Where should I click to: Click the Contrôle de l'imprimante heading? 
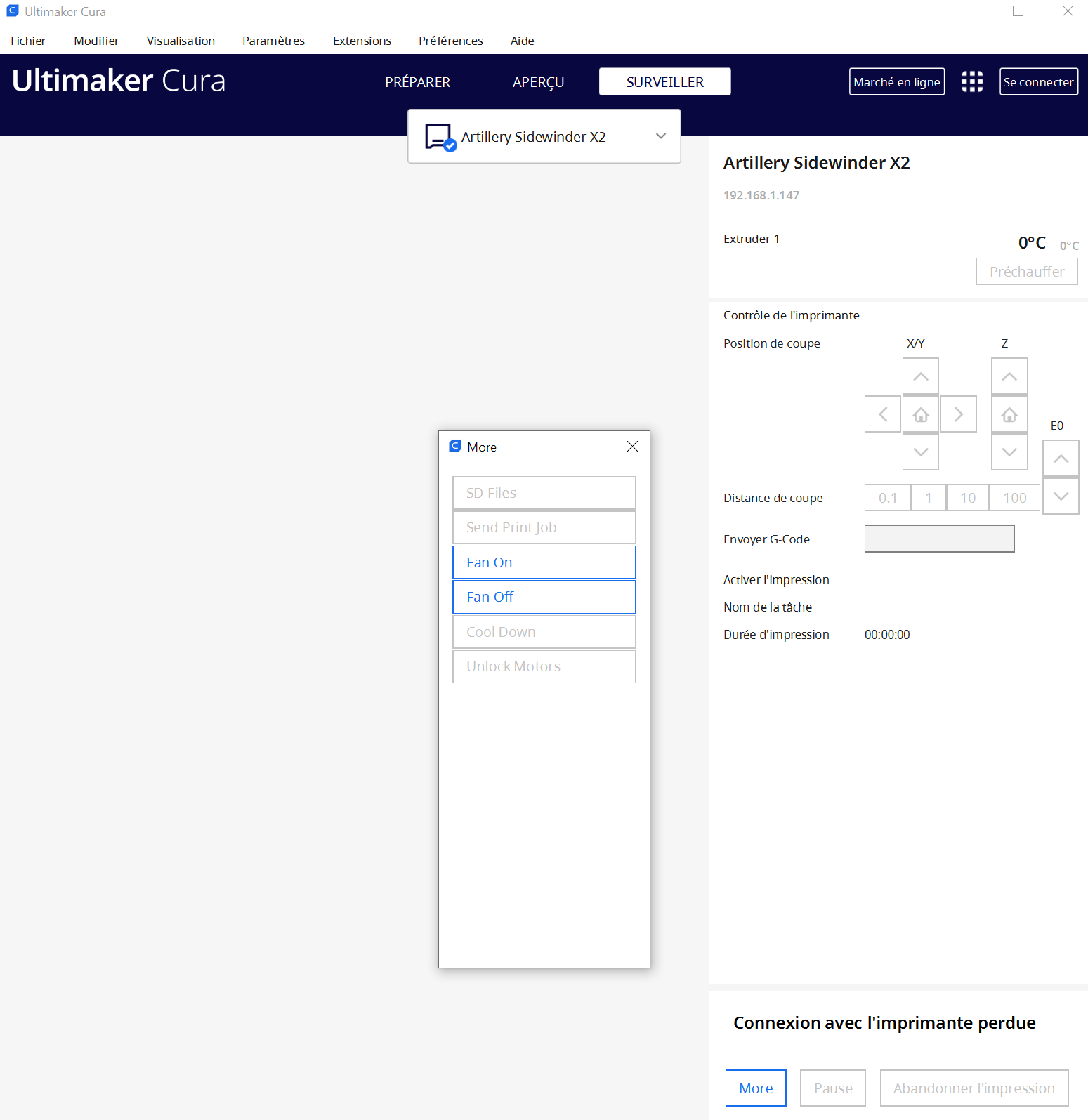[x=791, y=315]
